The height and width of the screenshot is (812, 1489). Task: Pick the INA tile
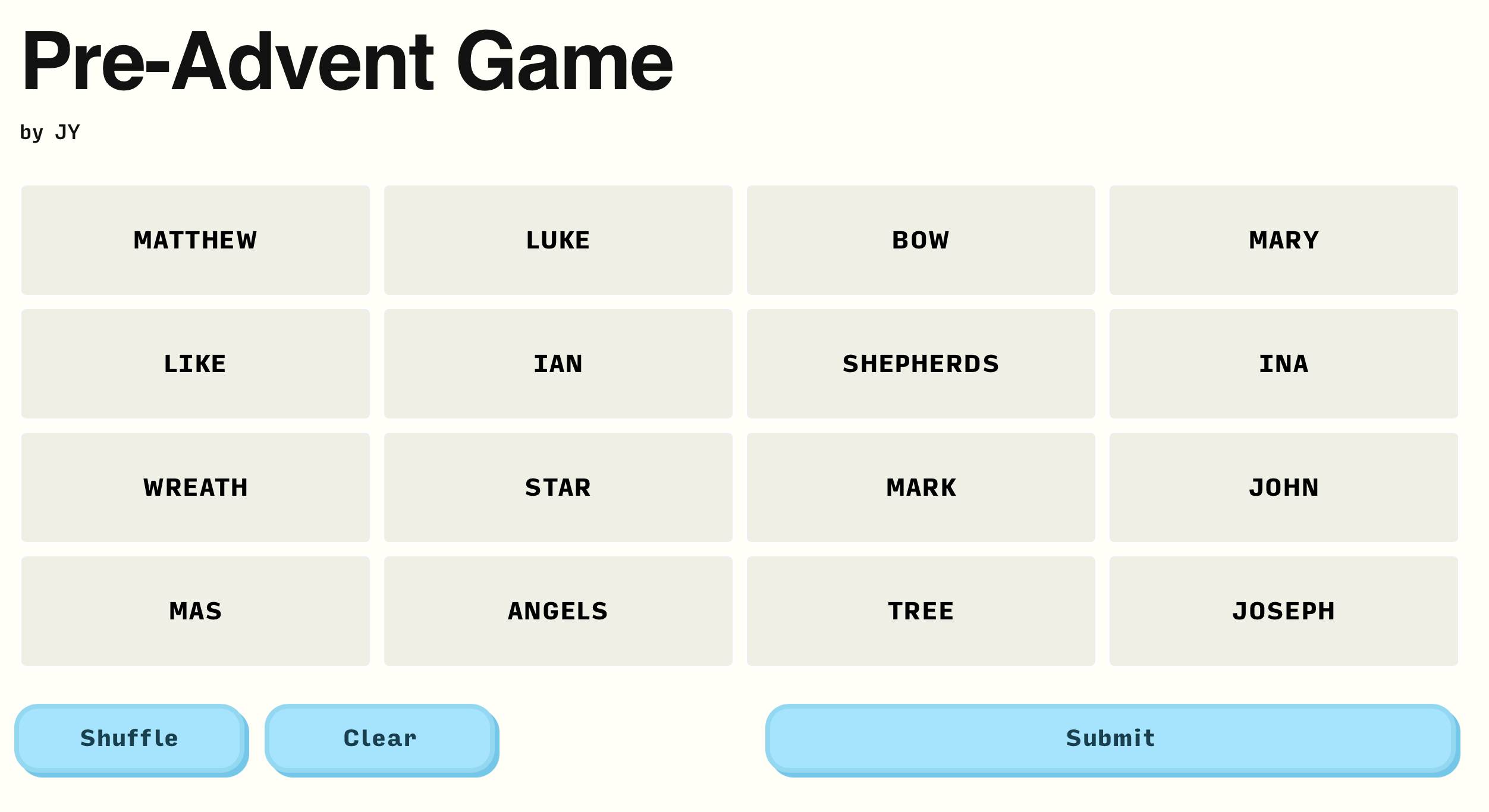pyautogui.click(x=1283, y=364)
